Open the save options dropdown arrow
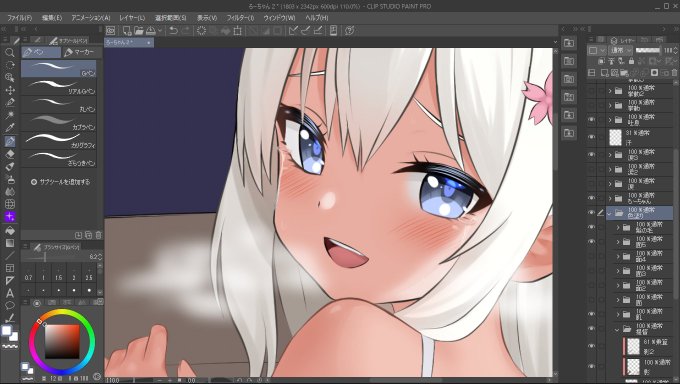680x384 pixels. 160,30
